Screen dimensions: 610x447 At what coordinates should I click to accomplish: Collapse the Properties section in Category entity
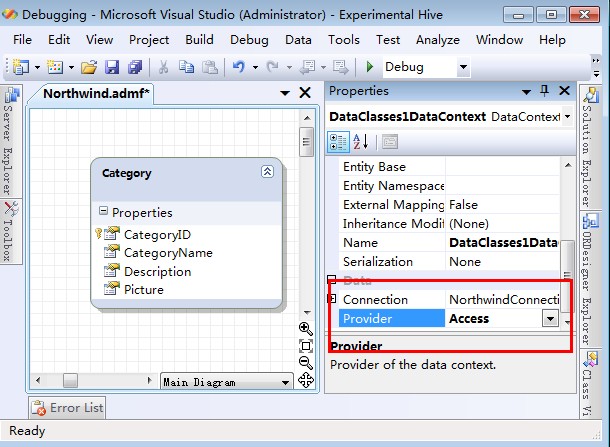coord(103,211)
